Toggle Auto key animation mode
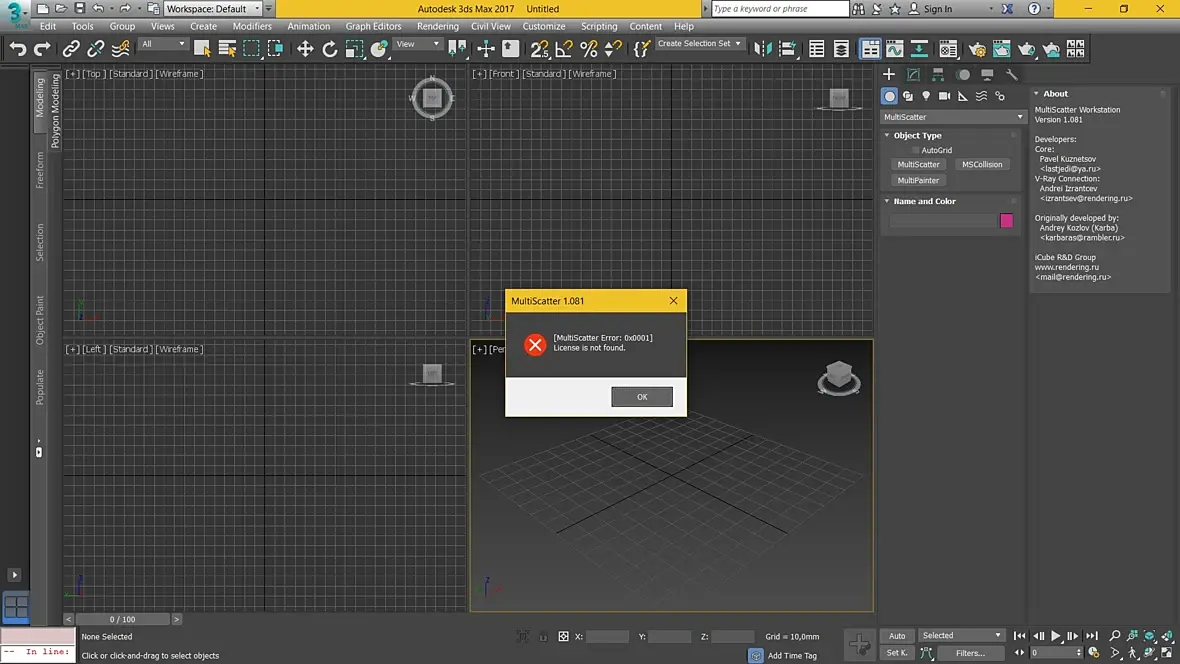 coord(897,636)
